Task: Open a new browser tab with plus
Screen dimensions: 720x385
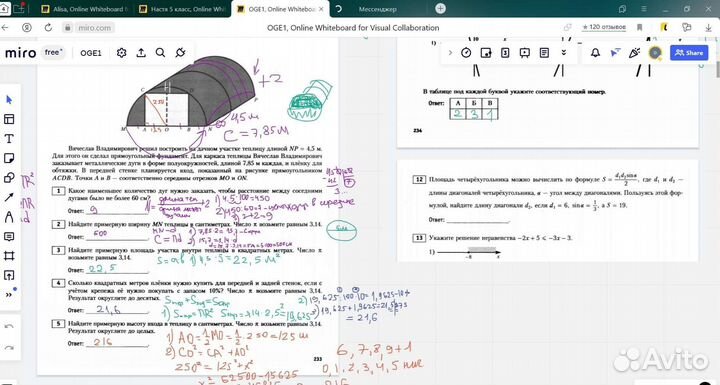Action: [x=440, y=8]
